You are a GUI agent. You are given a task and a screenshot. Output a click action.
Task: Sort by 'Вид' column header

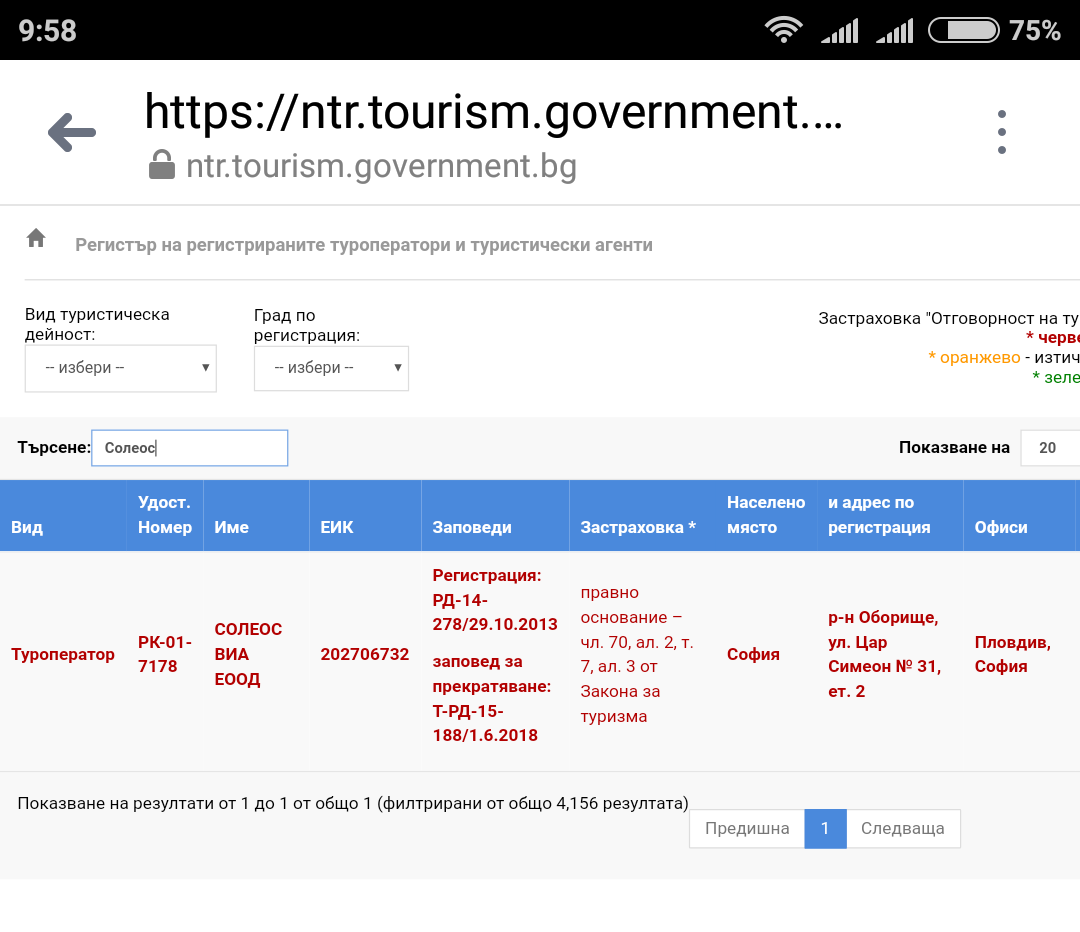pyautogui.click(x=27, y=527)
